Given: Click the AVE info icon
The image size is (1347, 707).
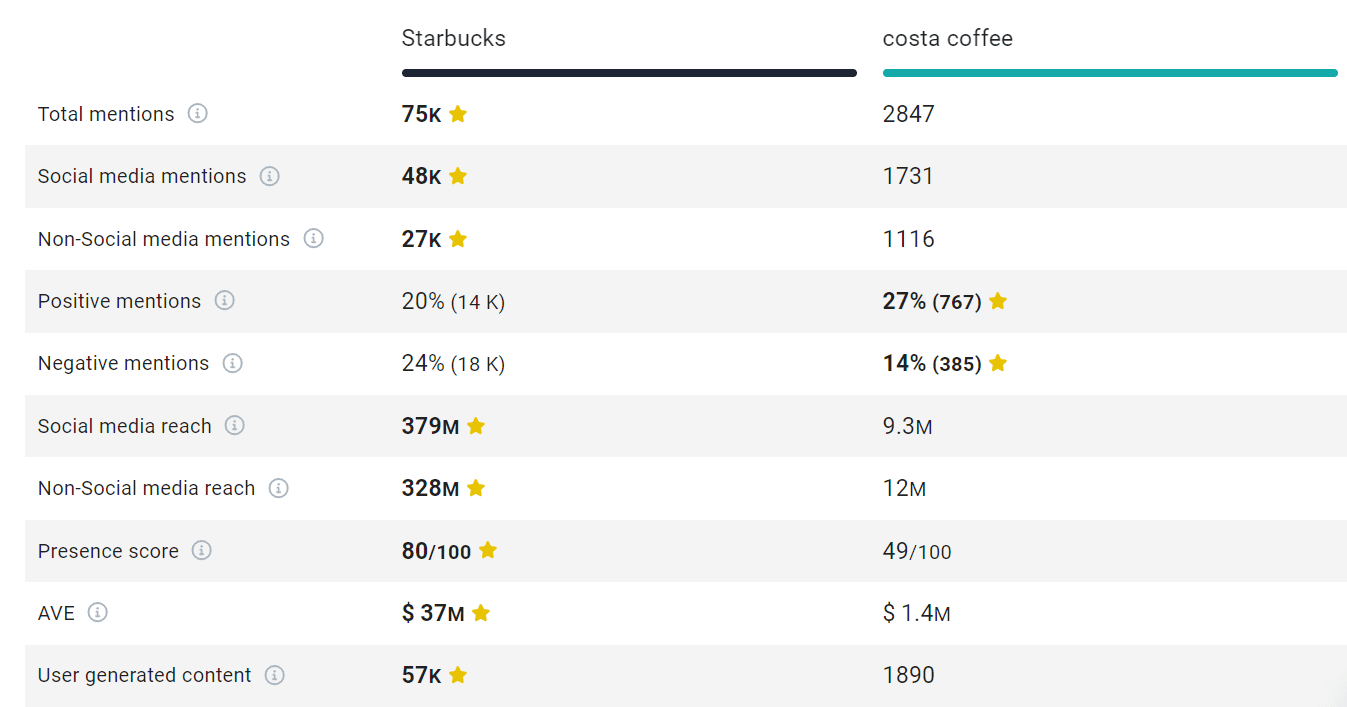Looking at the screenshot, I should pos(97,613).
